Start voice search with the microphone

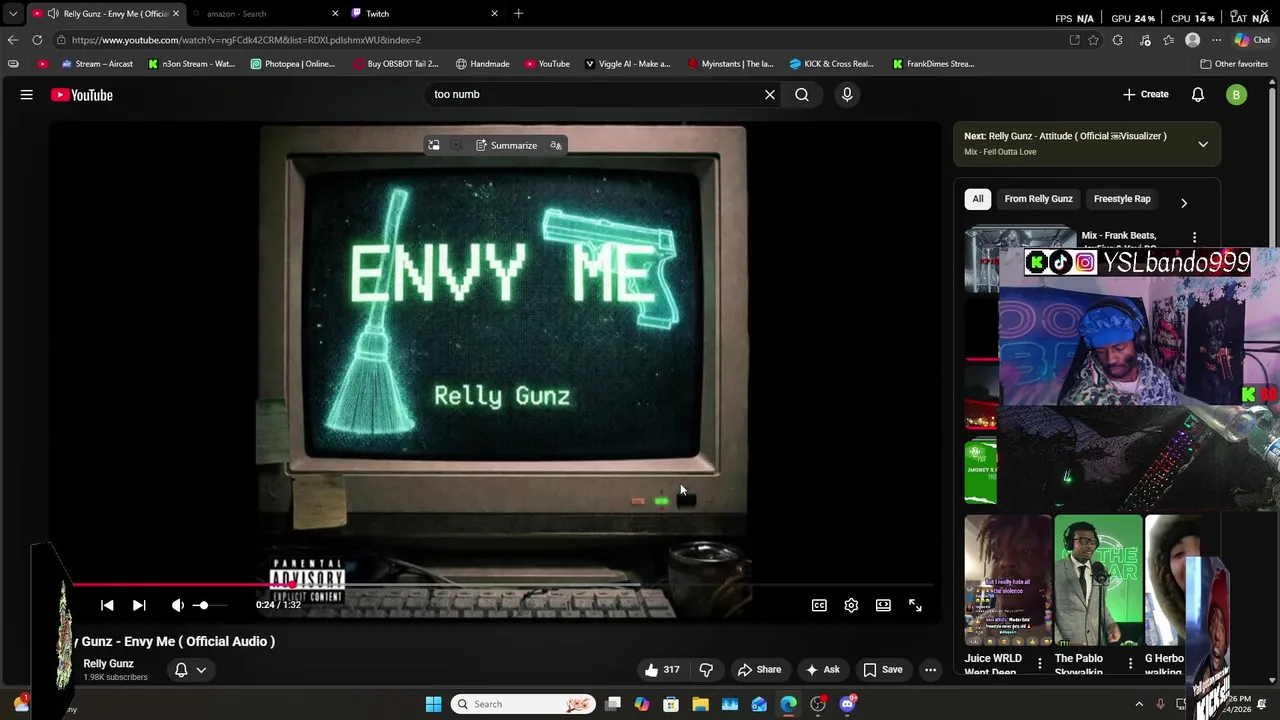pos(847,94)
